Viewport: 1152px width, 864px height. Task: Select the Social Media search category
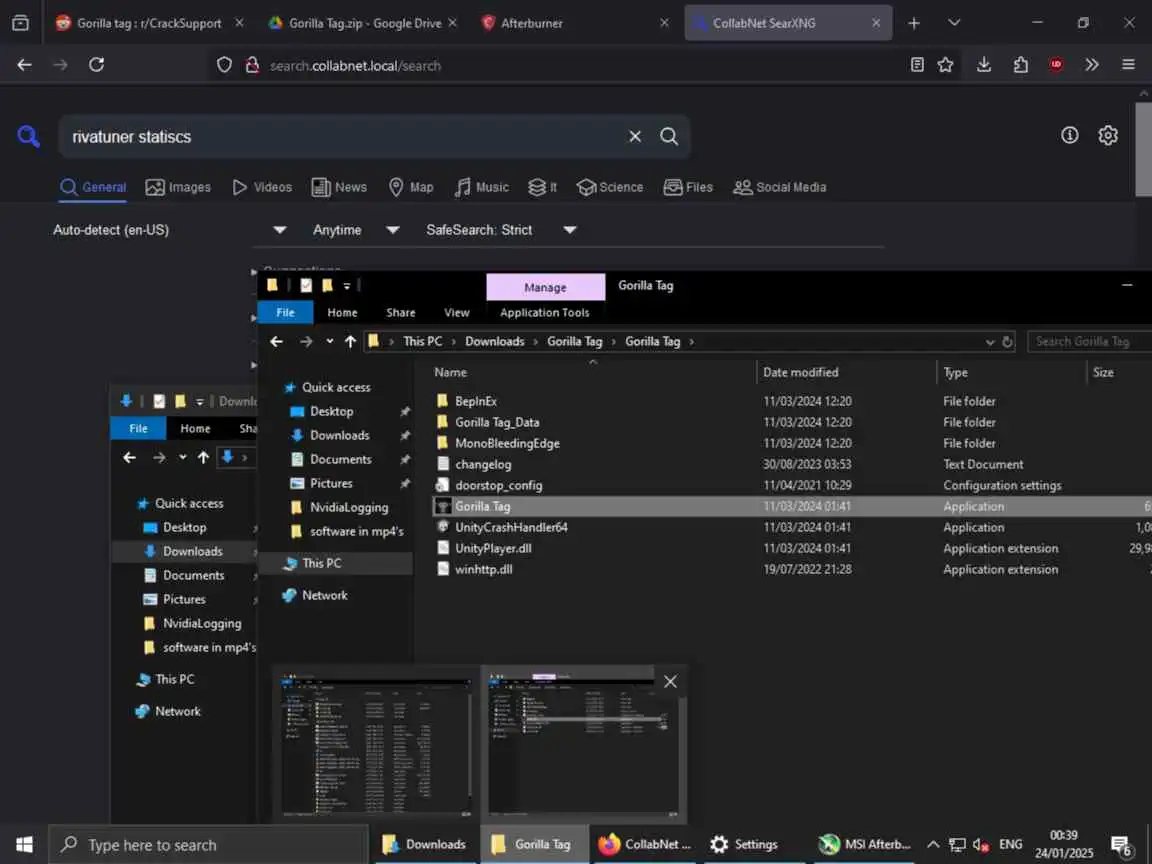point(780,187)
